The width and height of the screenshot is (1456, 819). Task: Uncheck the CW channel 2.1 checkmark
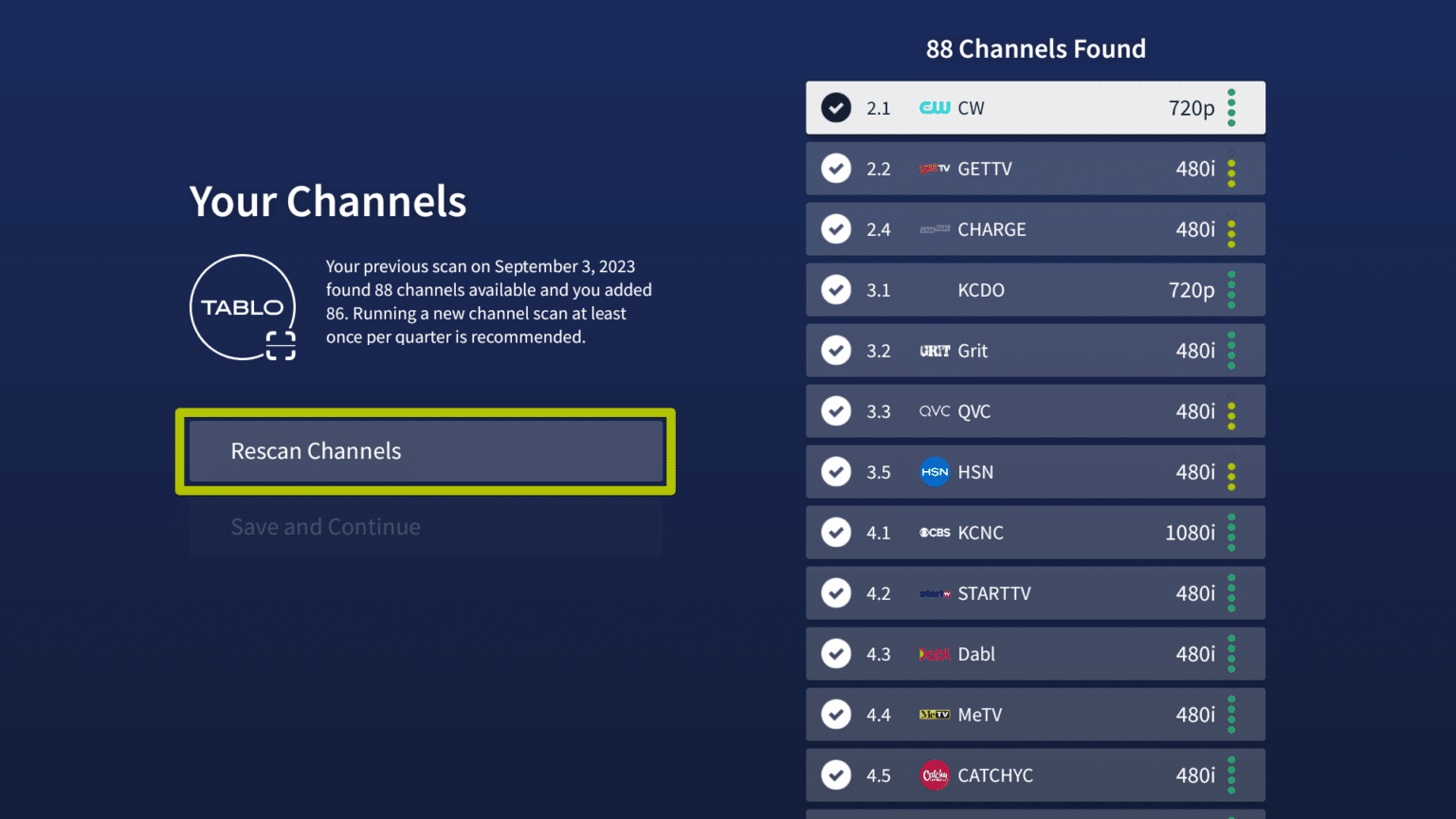click(836, 108)
